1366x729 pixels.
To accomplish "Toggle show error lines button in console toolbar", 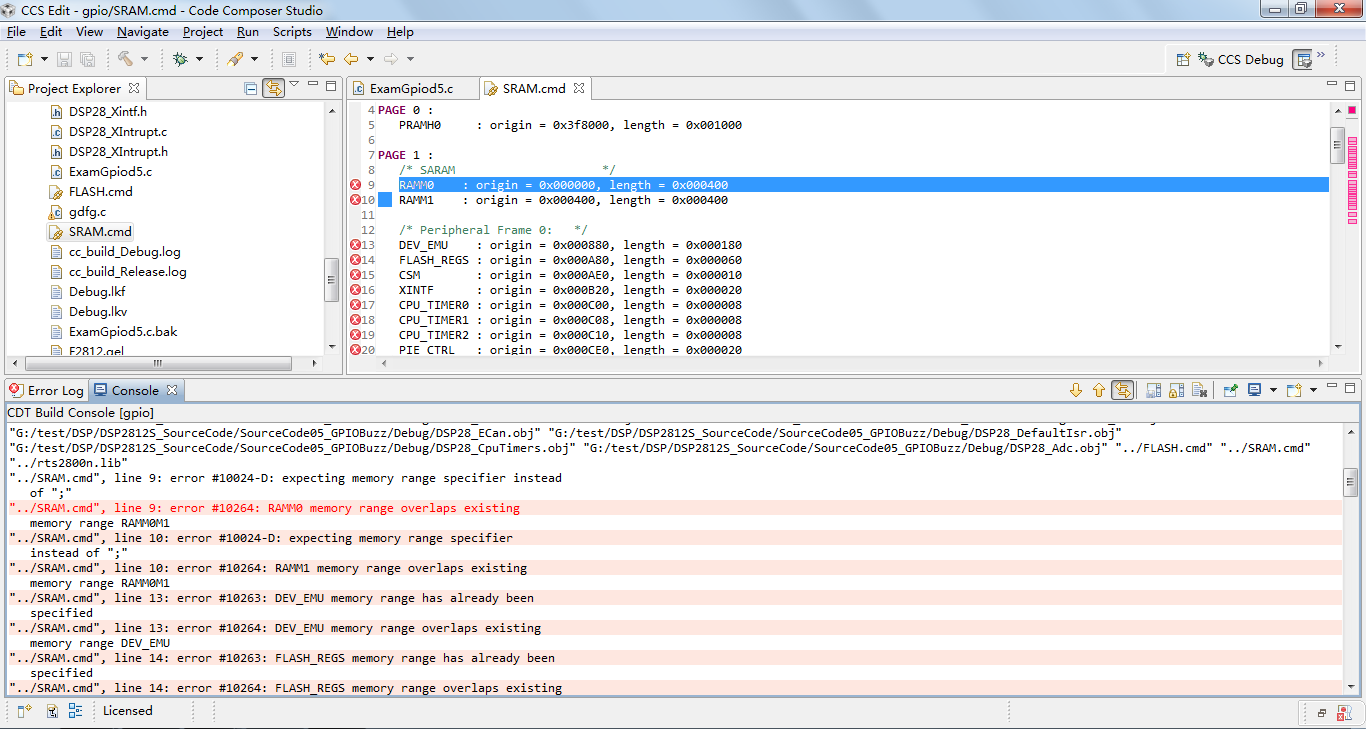I will [1123, 390].
